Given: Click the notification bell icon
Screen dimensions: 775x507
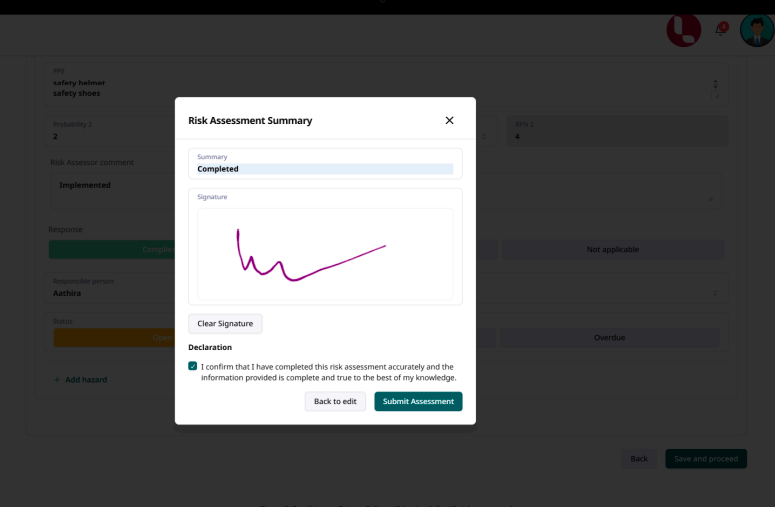Looking at the screenshot, I should 721,30.
